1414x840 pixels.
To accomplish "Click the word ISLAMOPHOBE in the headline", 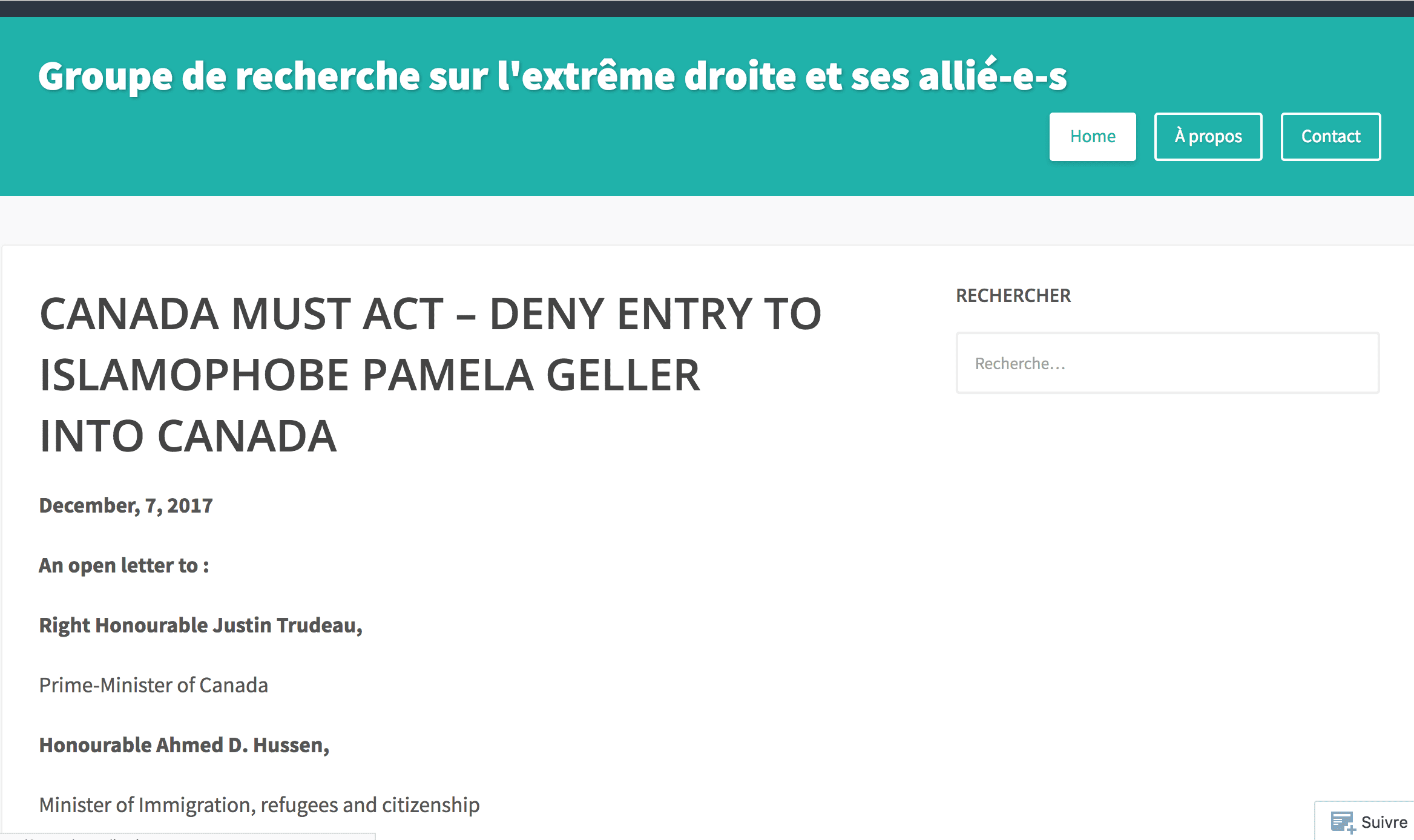I will (194, 375).
